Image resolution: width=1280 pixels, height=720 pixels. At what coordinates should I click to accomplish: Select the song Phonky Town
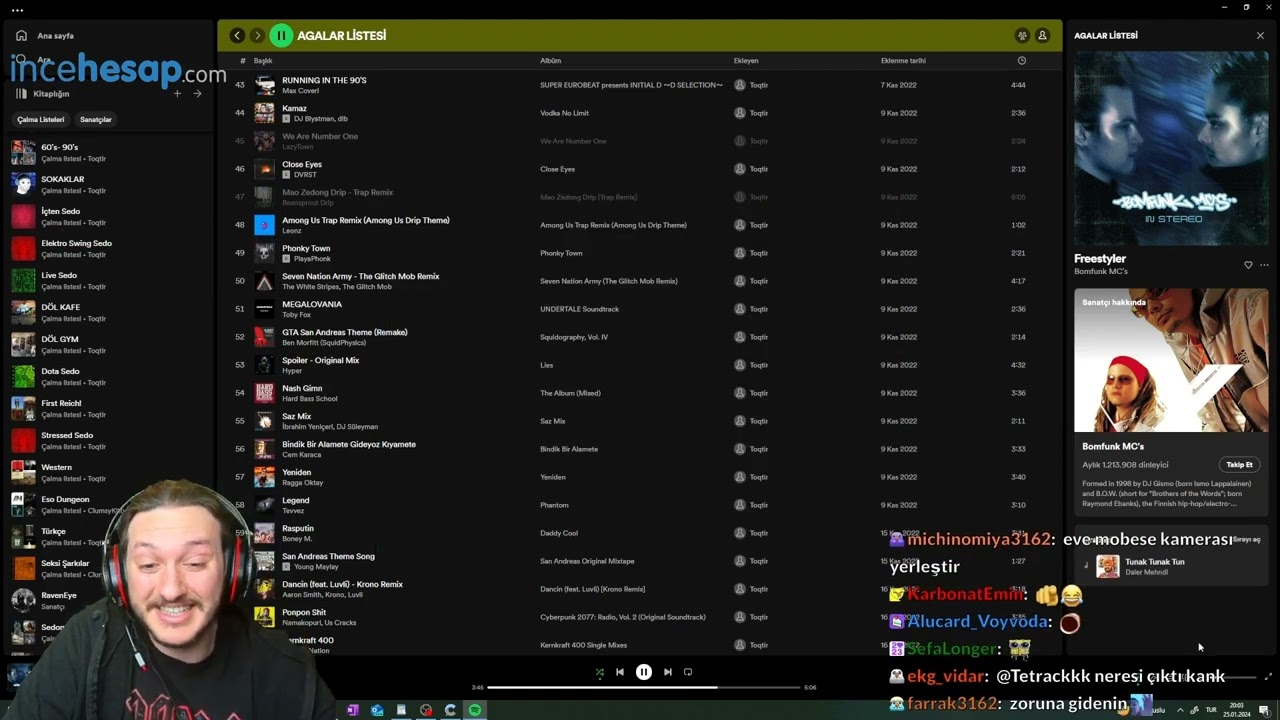pyautogui.click(x=306, y=248)
